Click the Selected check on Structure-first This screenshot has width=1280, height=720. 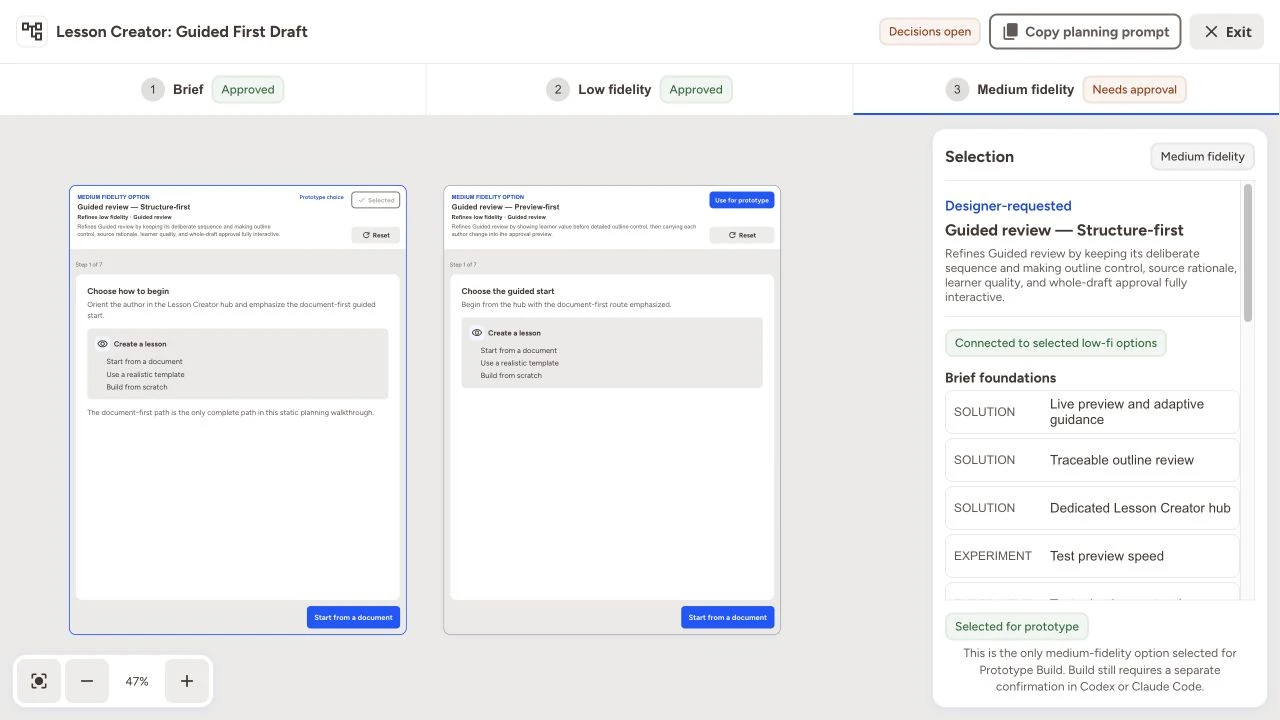(376, 200)
